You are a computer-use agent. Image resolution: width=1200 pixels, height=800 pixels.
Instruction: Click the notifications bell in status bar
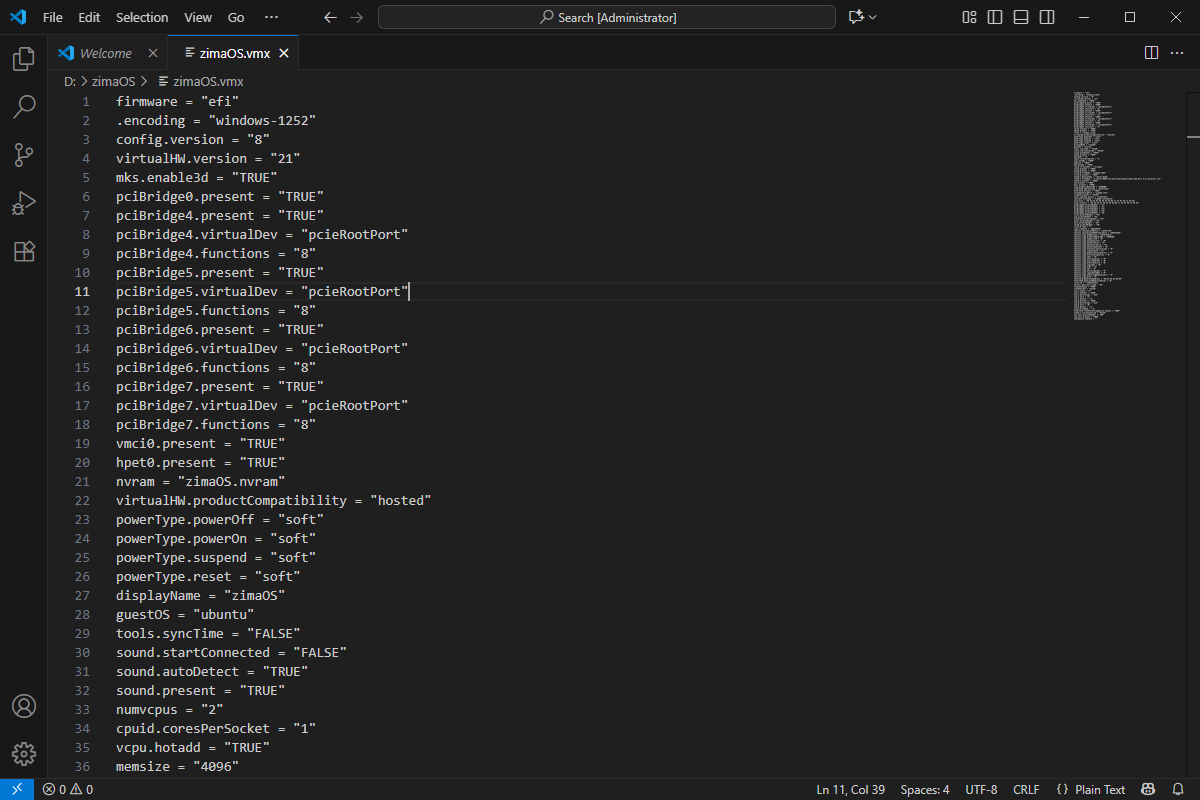point(1177,790)
